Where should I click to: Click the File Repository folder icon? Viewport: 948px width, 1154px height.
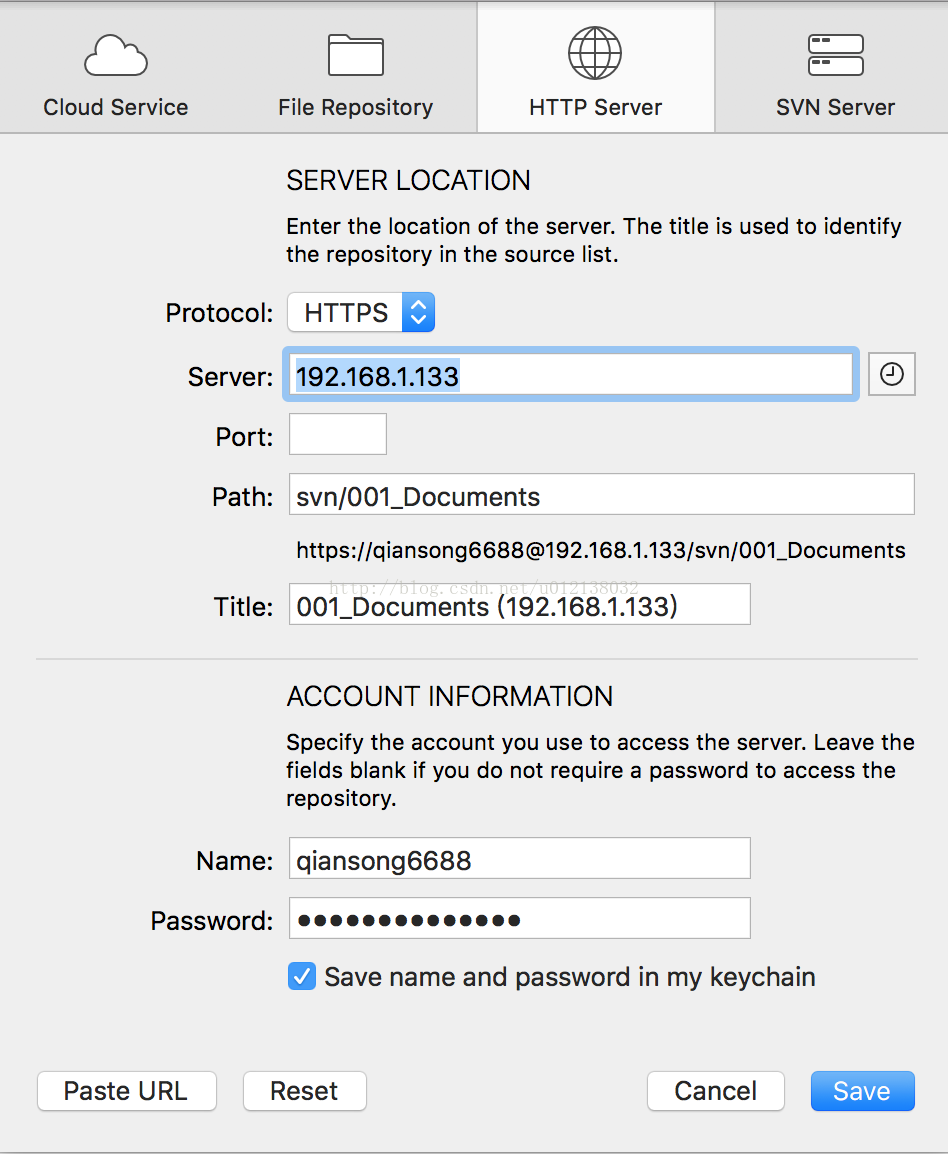tap(356, 54)
